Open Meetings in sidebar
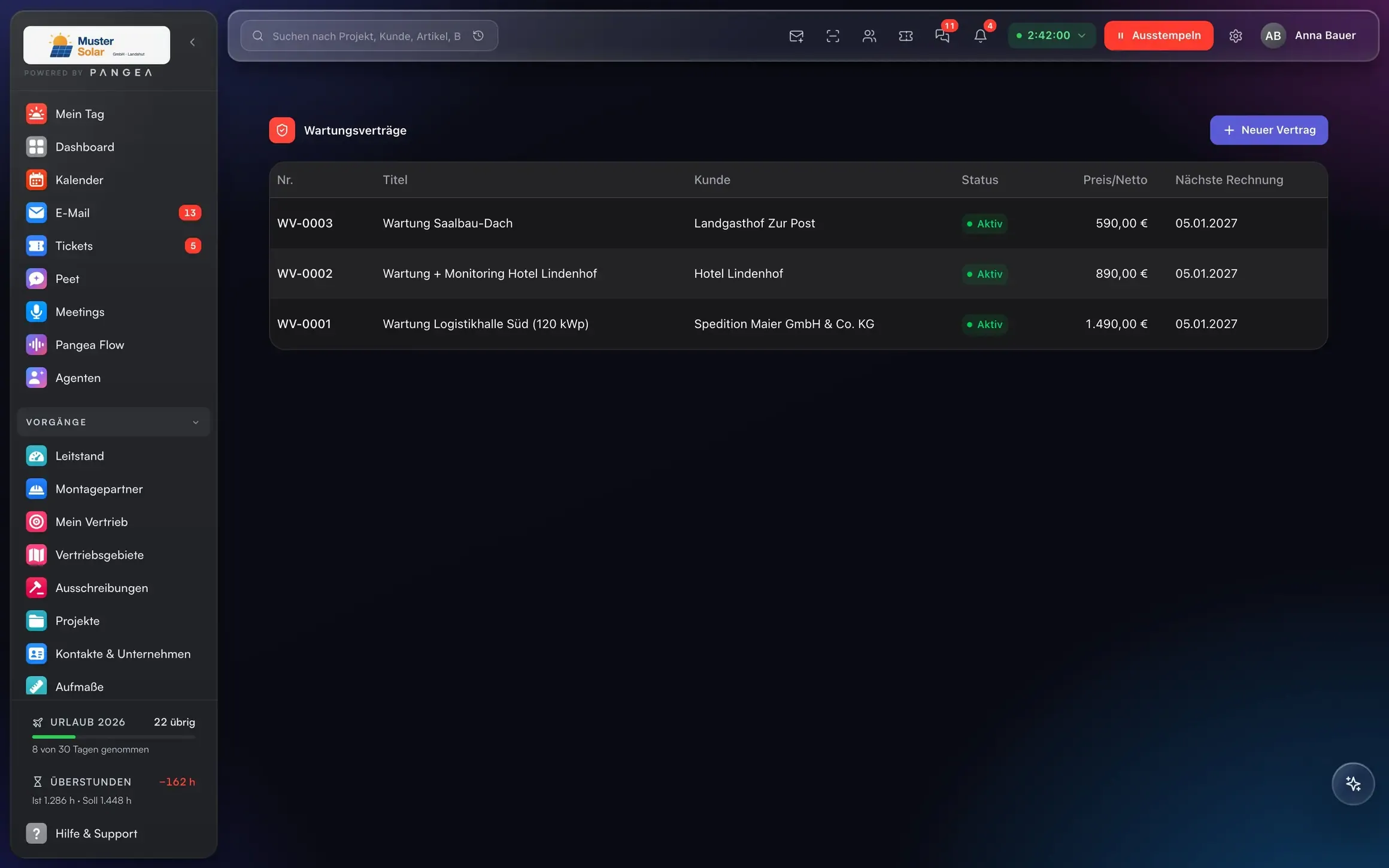 pyautogui.click(x=114, y=311)
